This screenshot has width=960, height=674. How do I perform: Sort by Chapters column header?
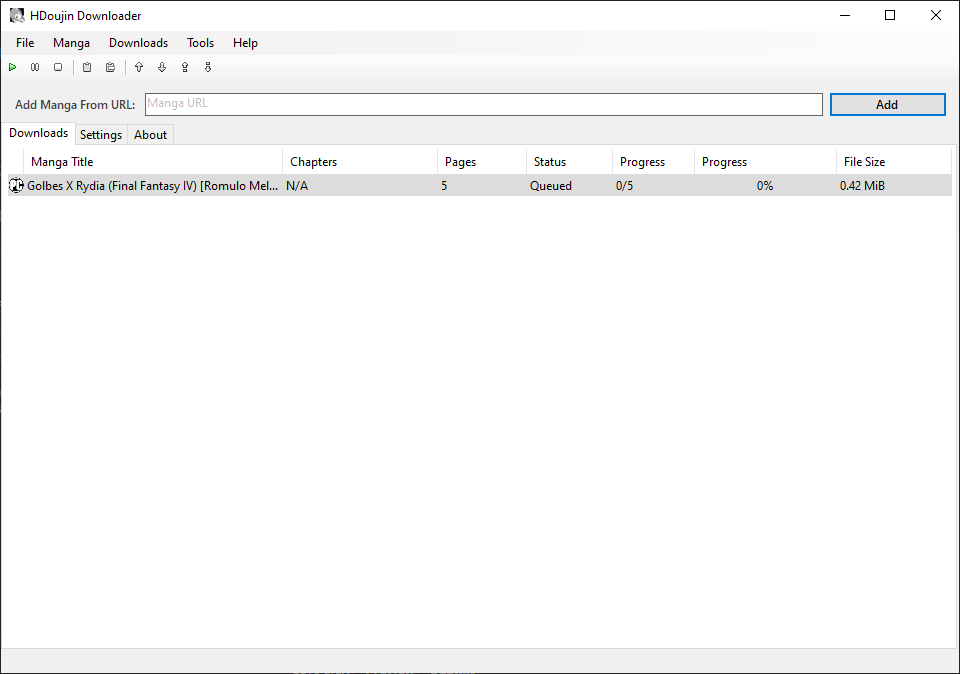[360, 162]
